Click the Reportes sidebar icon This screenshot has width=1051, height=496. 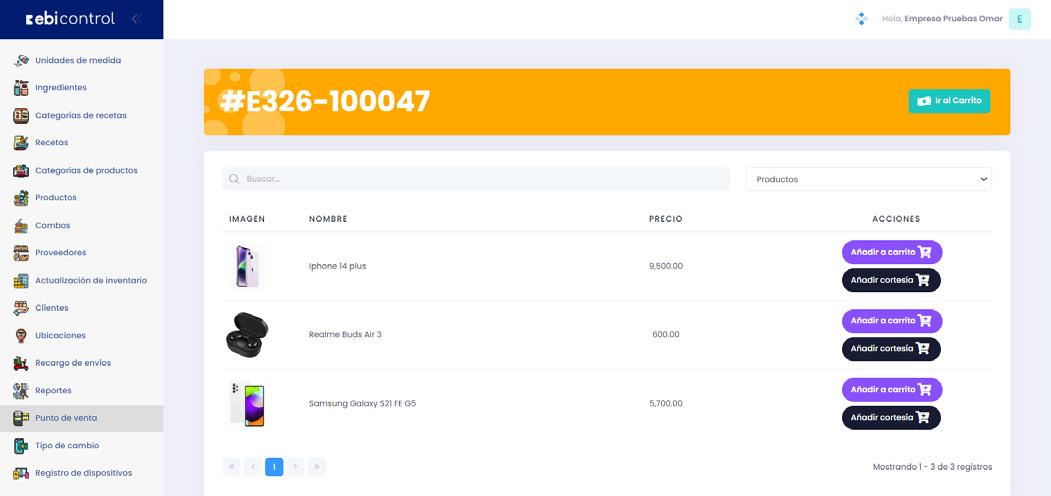[x=21, y=390]
